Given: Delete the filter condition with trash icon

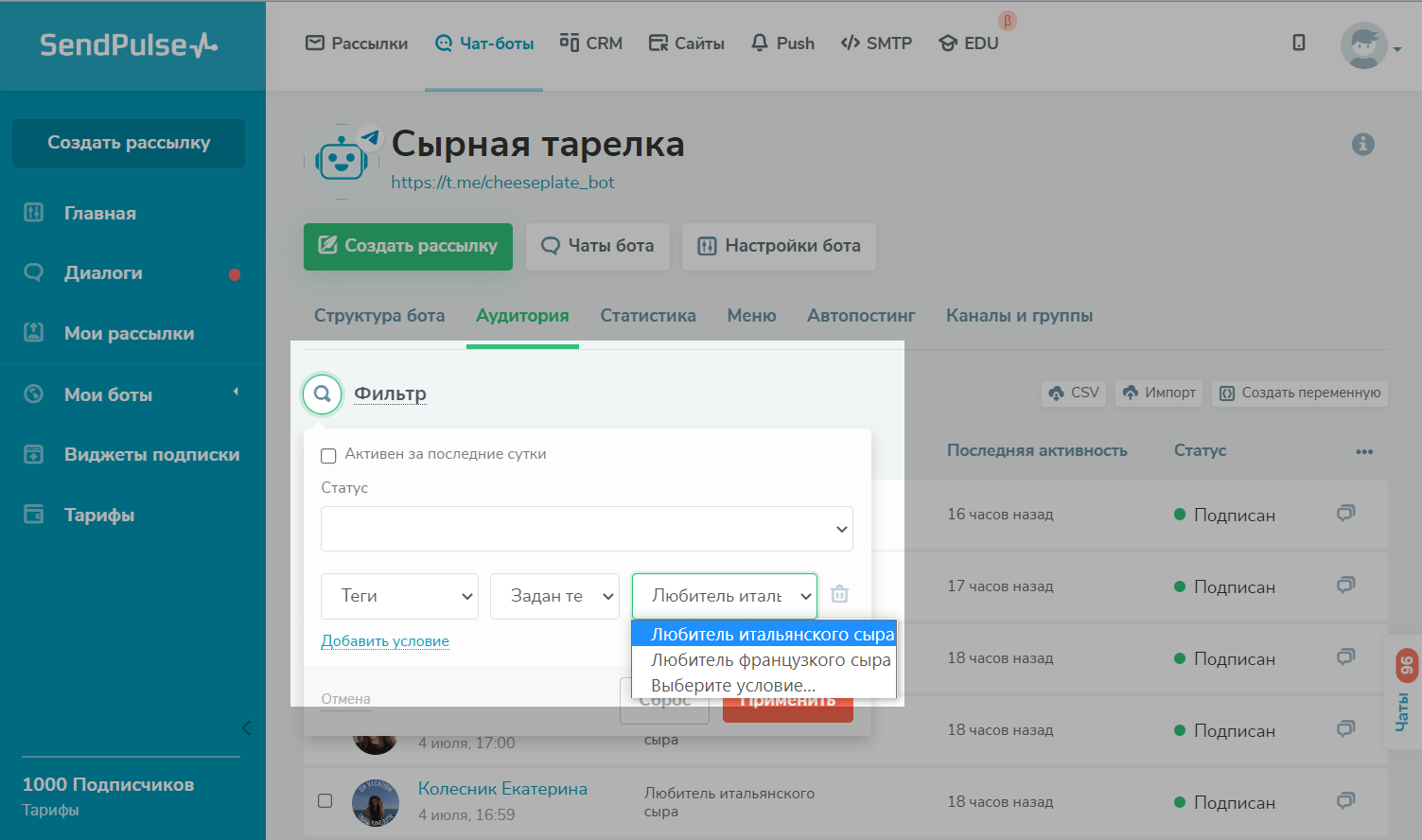Looking at the screenshot, I should [x=839, y=595].
